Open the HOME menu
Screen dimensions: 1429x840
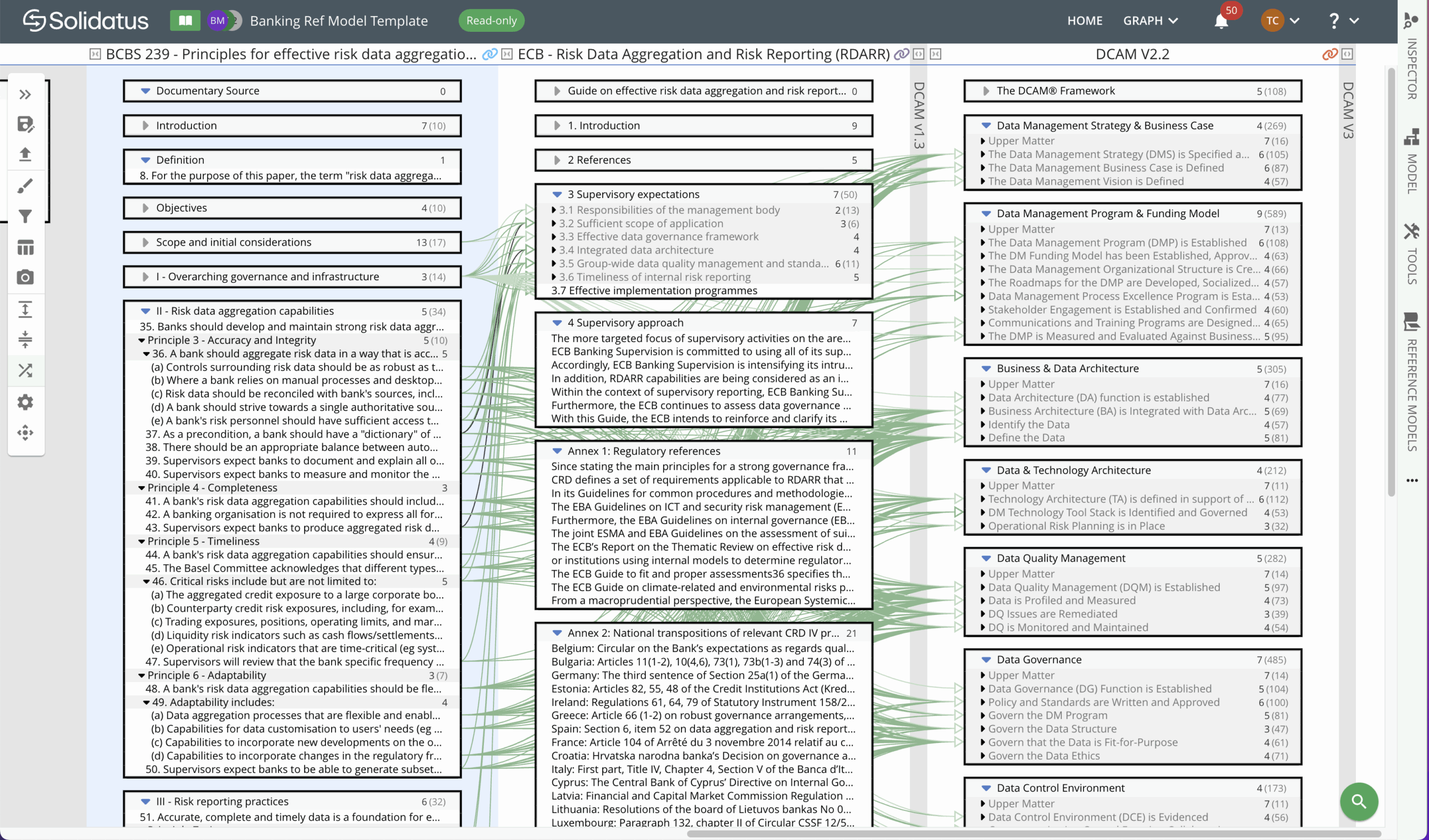pos(1084,21)
